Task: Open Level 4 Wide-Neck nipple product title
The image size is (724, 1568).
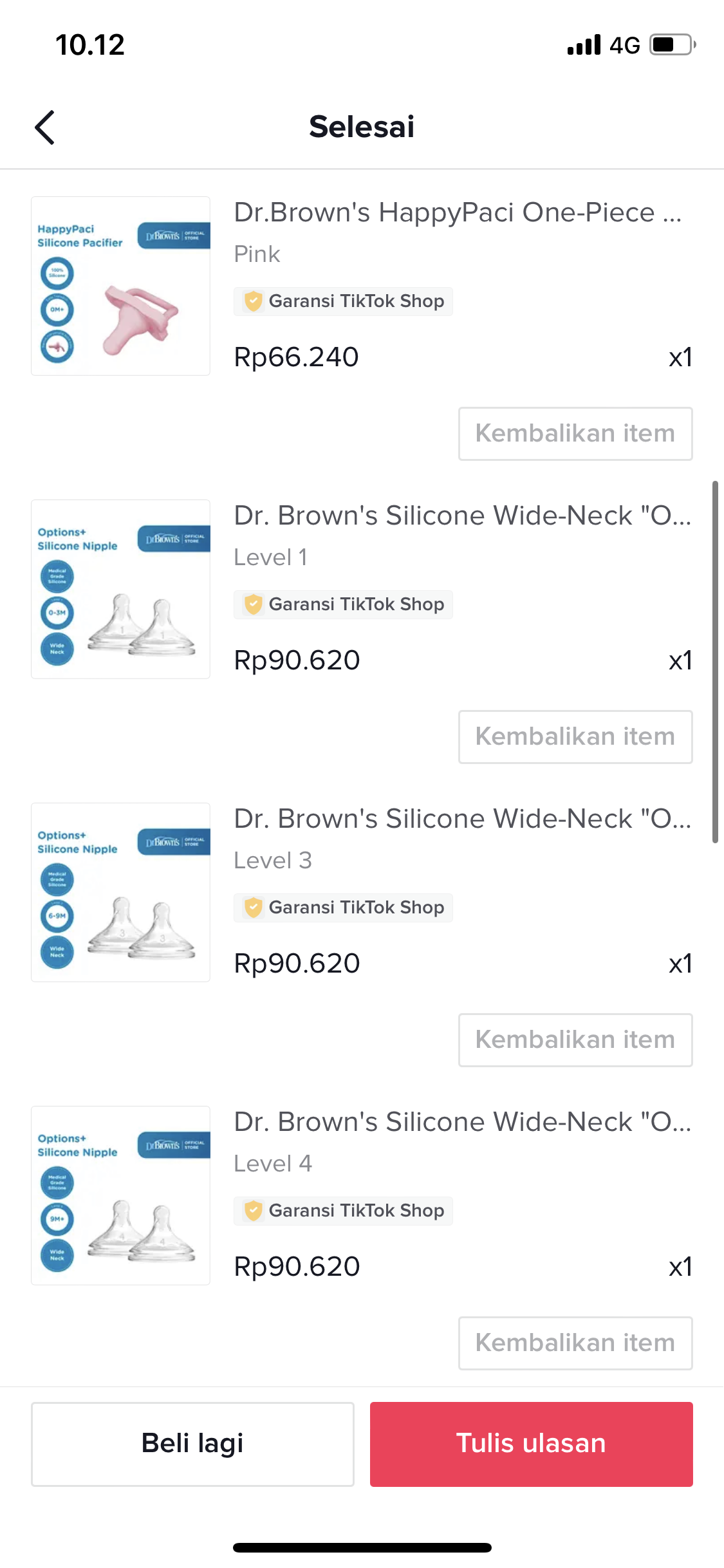Action: (x=462, y=1122)
